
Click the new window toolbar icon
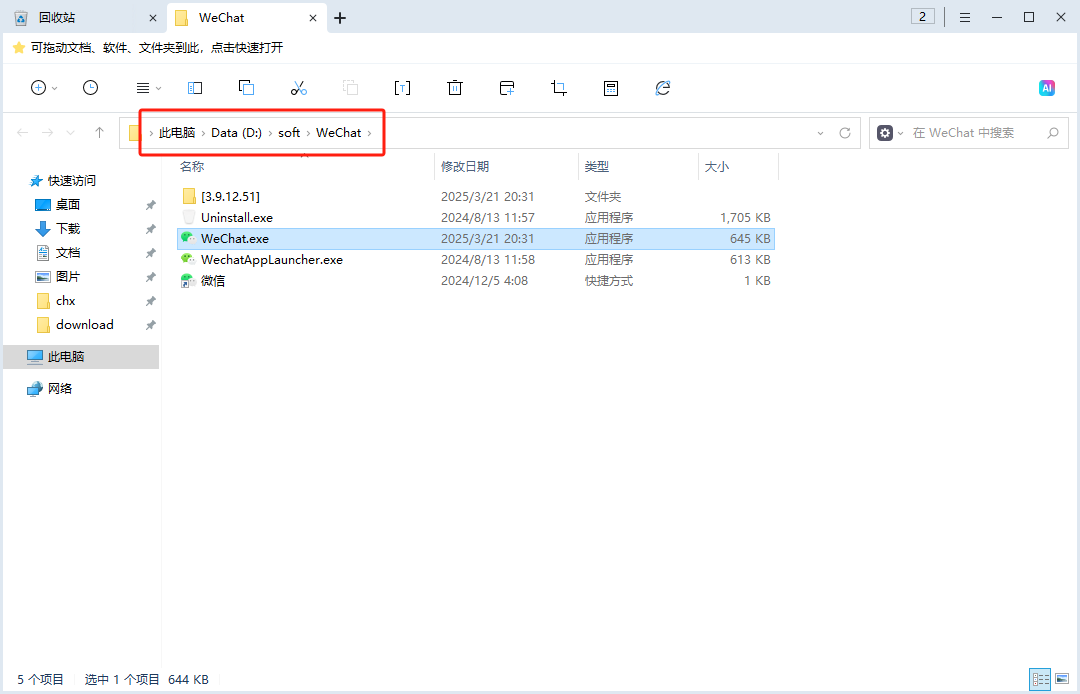pyautogui.click(x=507, y=87)
